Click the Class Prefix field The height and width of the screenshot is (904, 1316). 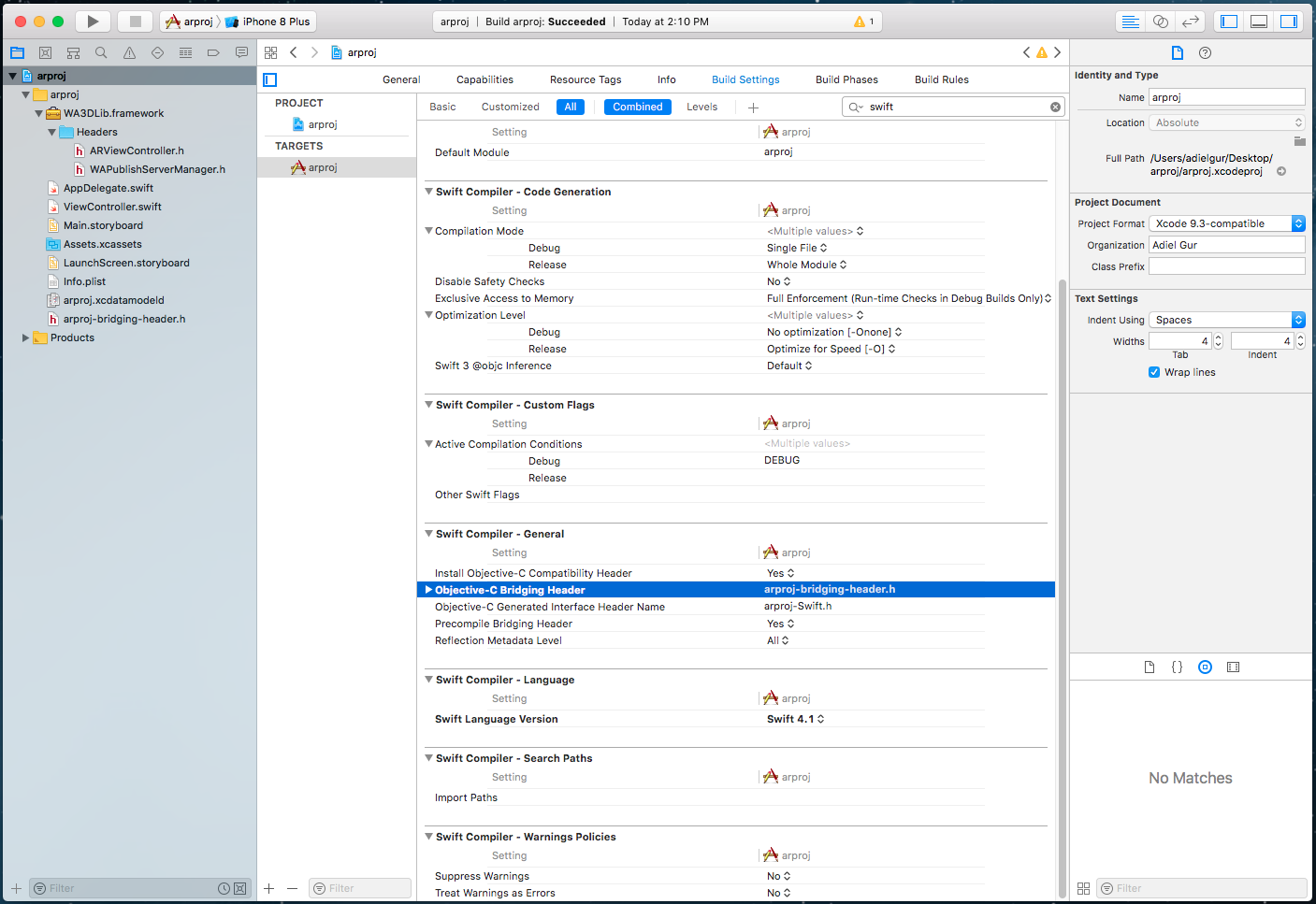pos(1226,266)
